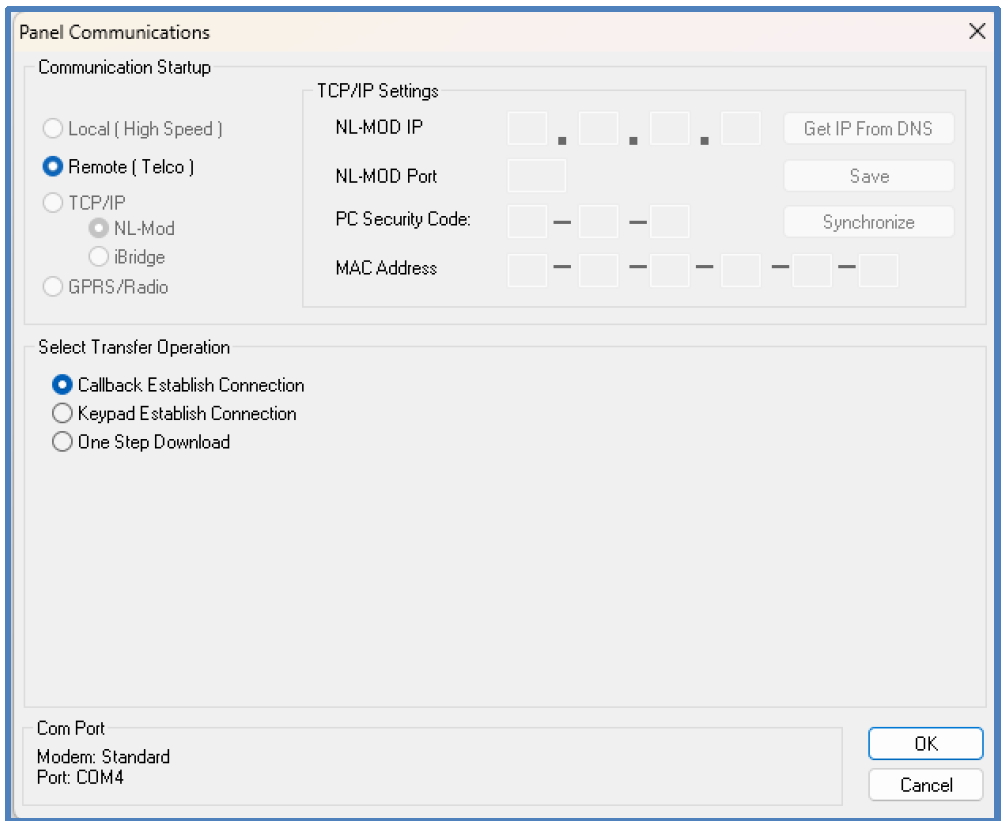Confirm the dialog with OK
This screenshot has width=1007, height=827.
[925, 744]
